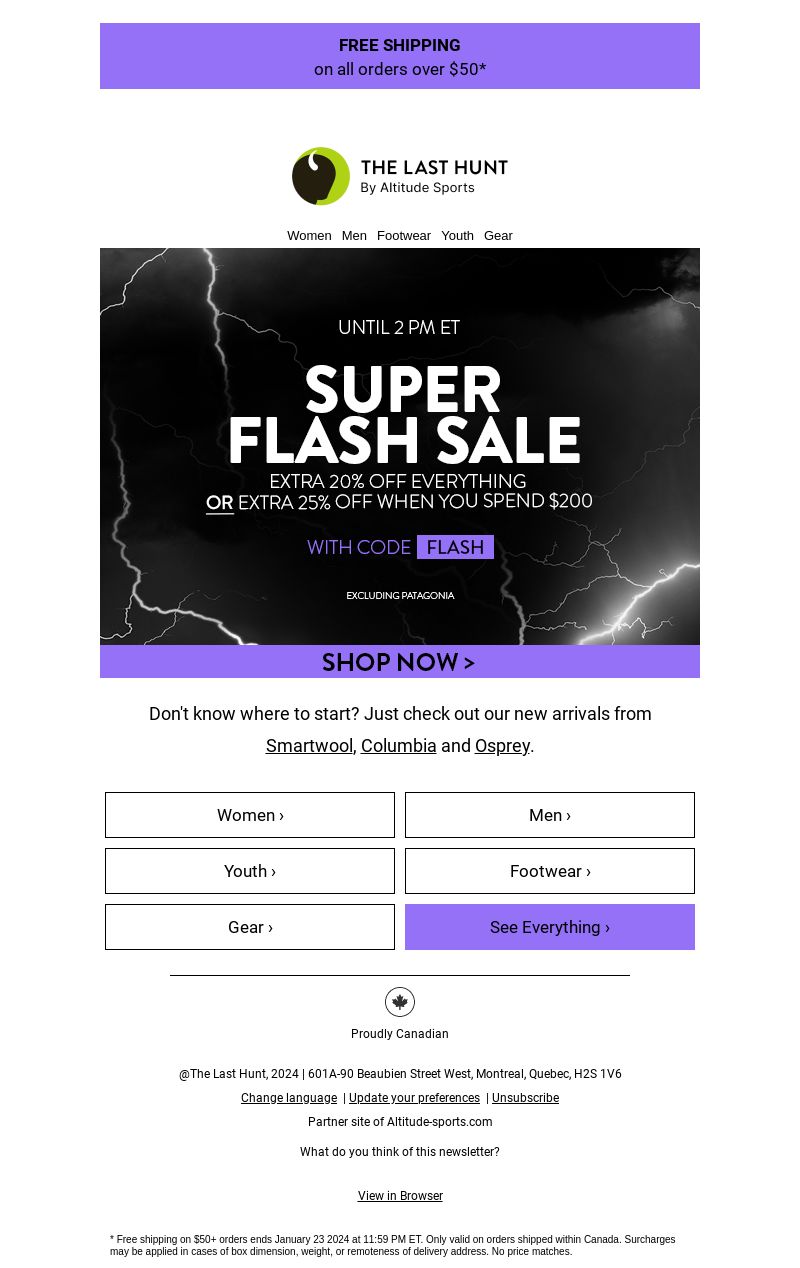Viewport: 800px width, 1268px height.
Task: Click the Super Flash Sale banner image
Action: tap(400, 446)
